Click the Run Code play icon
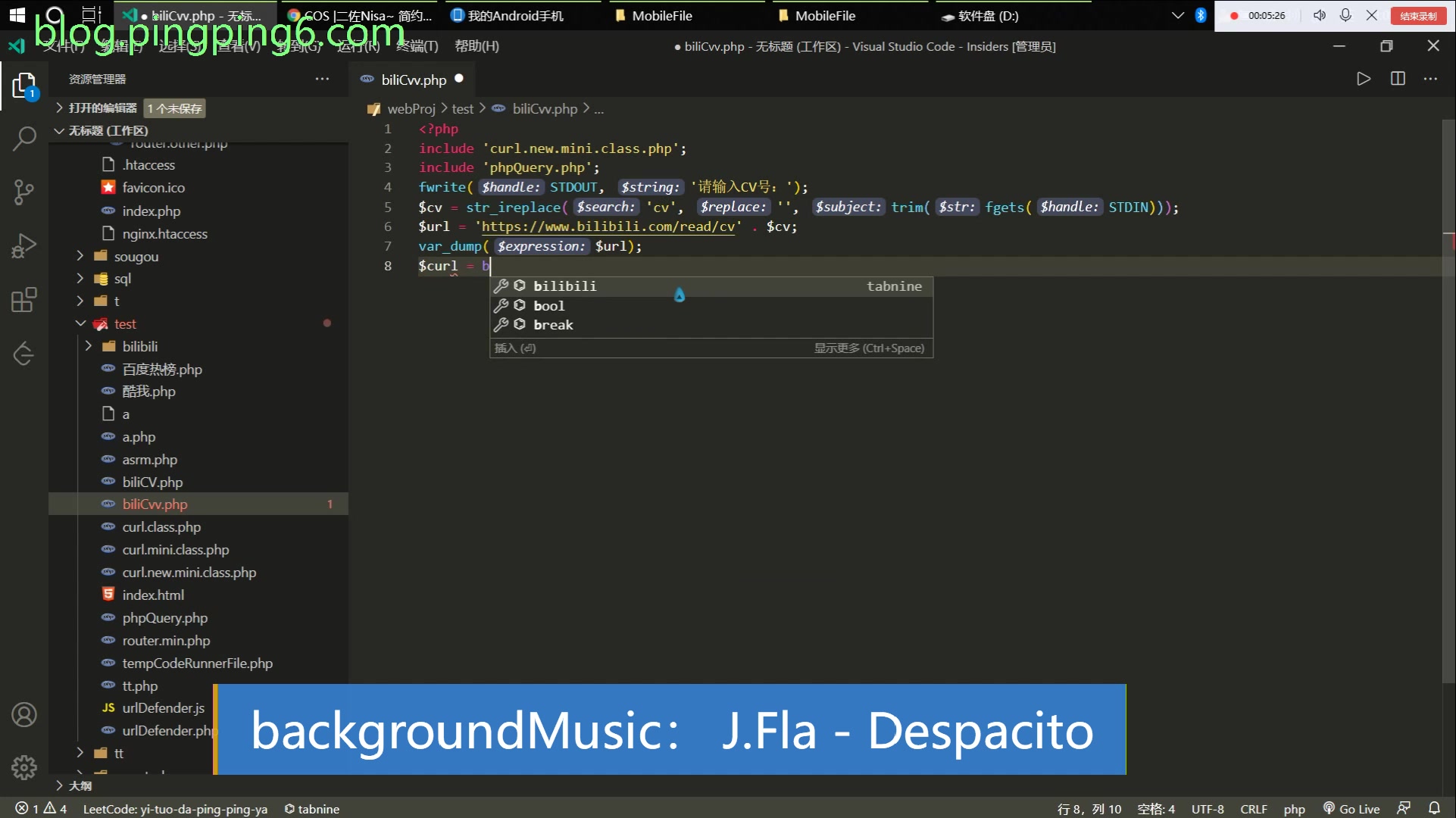The height and width of the screenshot is (818, 1456). (1363, 79)
